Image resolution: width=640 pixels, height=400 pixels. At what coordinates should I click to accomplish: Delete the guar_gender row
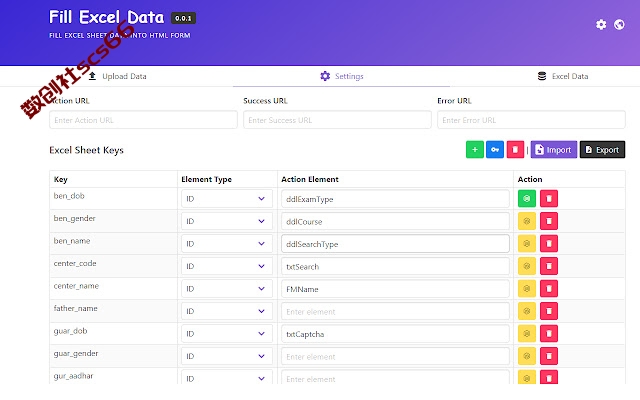549,356
